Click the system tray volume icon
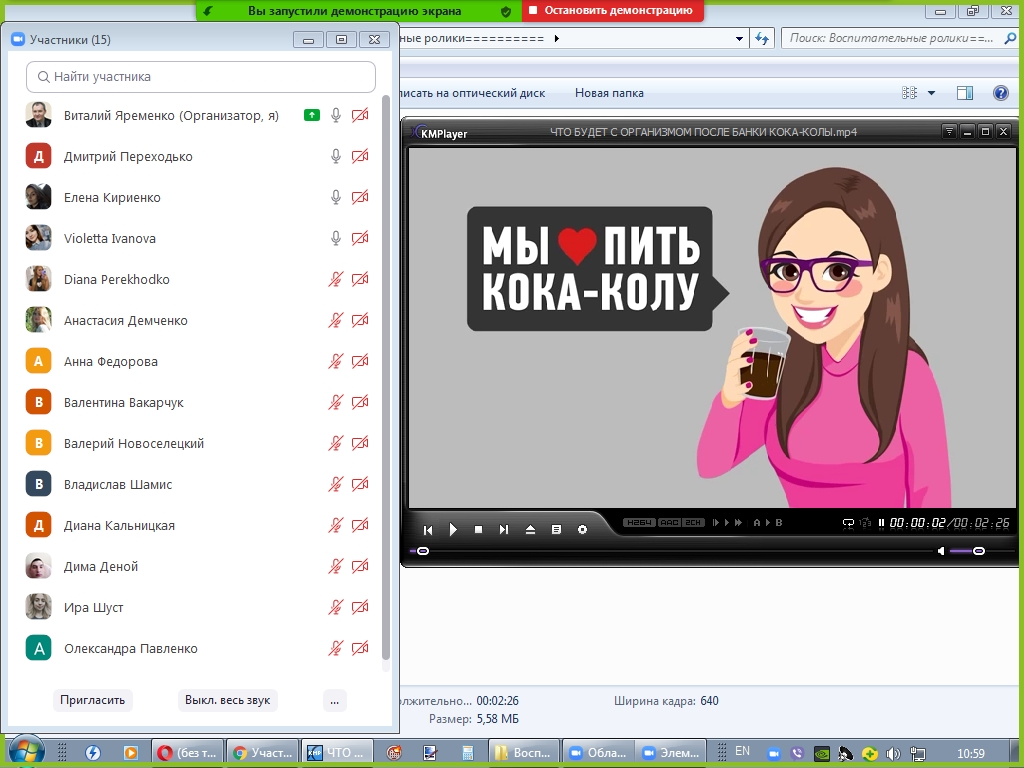Screen dimensions: 1024x768 click(893, 754)
